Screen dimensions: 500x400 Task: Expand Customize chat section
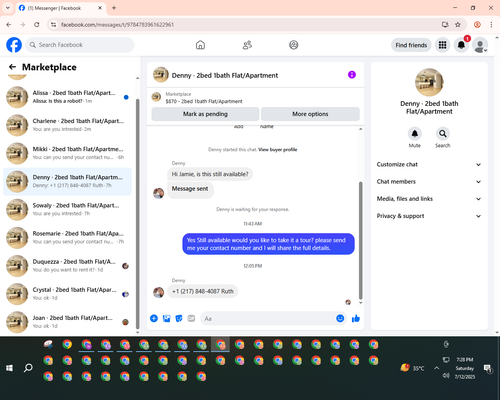[429, 164]
